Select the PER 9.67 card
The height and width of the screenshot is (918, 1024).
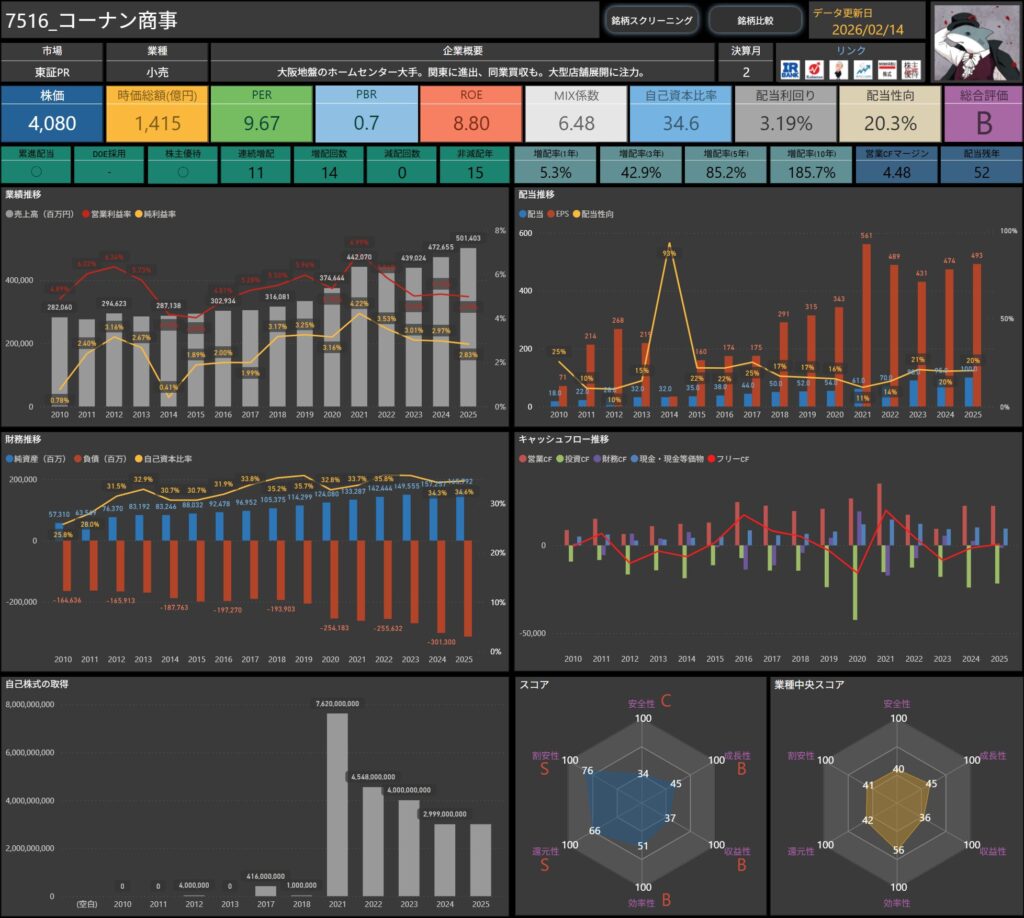coord(261,114)
